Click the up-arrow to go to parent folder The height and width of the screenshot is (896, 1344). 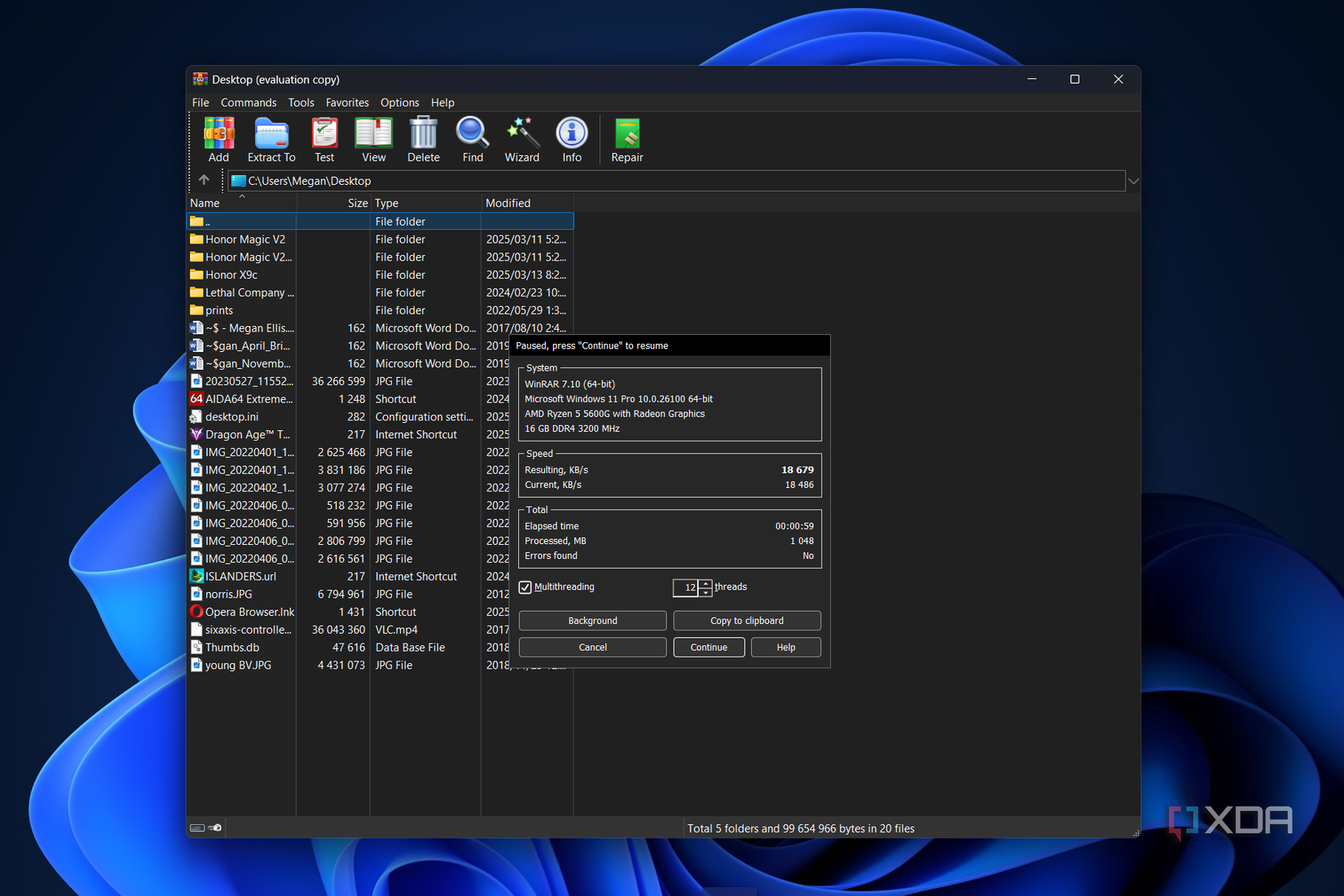204,180
